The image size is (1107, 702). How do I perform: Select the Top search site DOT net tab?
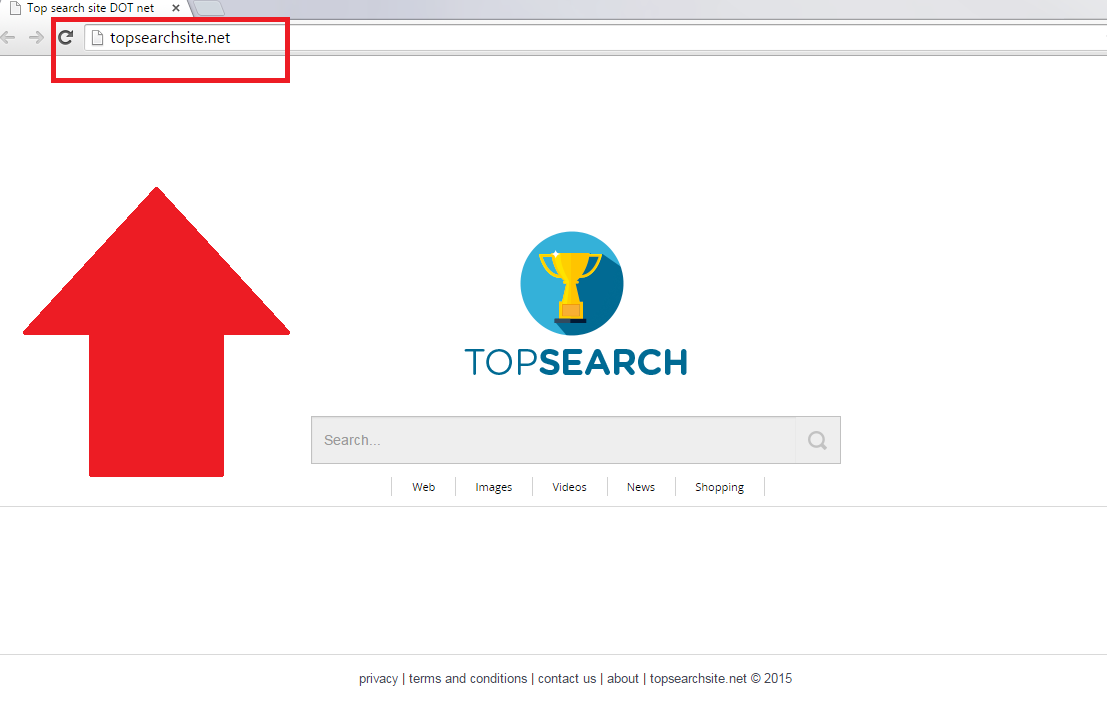point(90,8)
